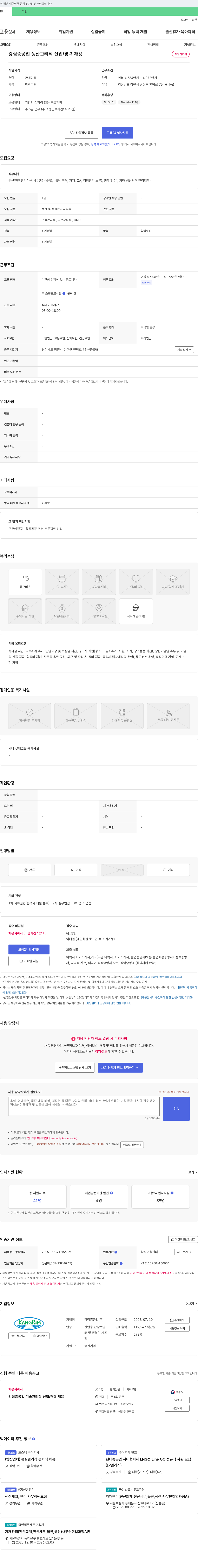Click the 교육비 지원 welfare icon

coord(136,582)
